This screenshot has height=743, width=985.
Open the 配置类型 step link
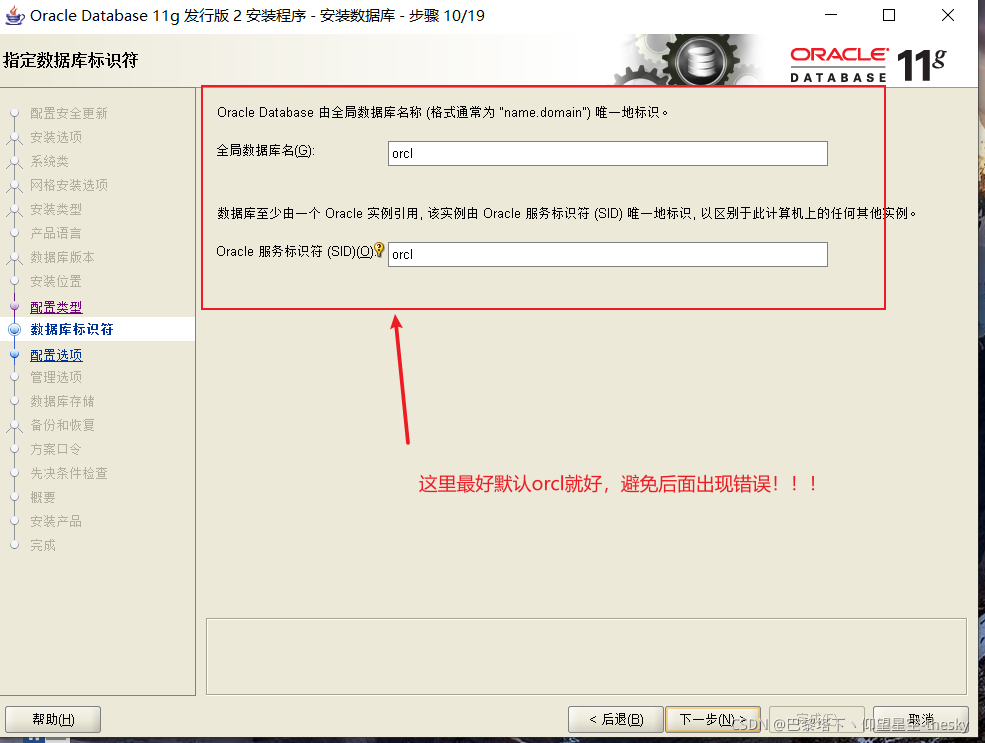[56, 305]
